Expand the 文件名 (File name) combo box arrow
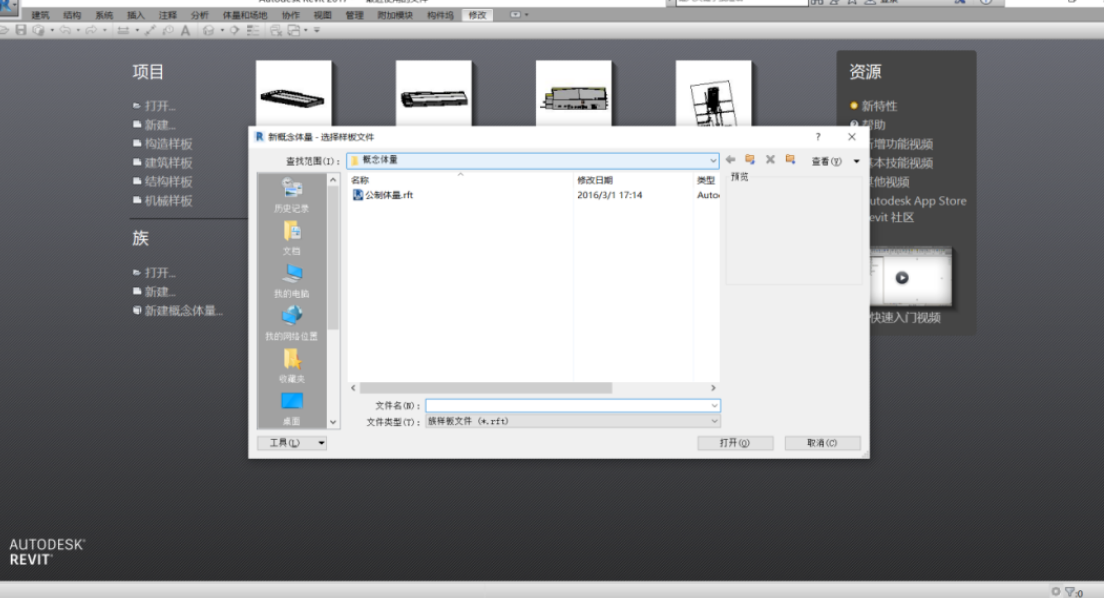 (x=714, y=406)
